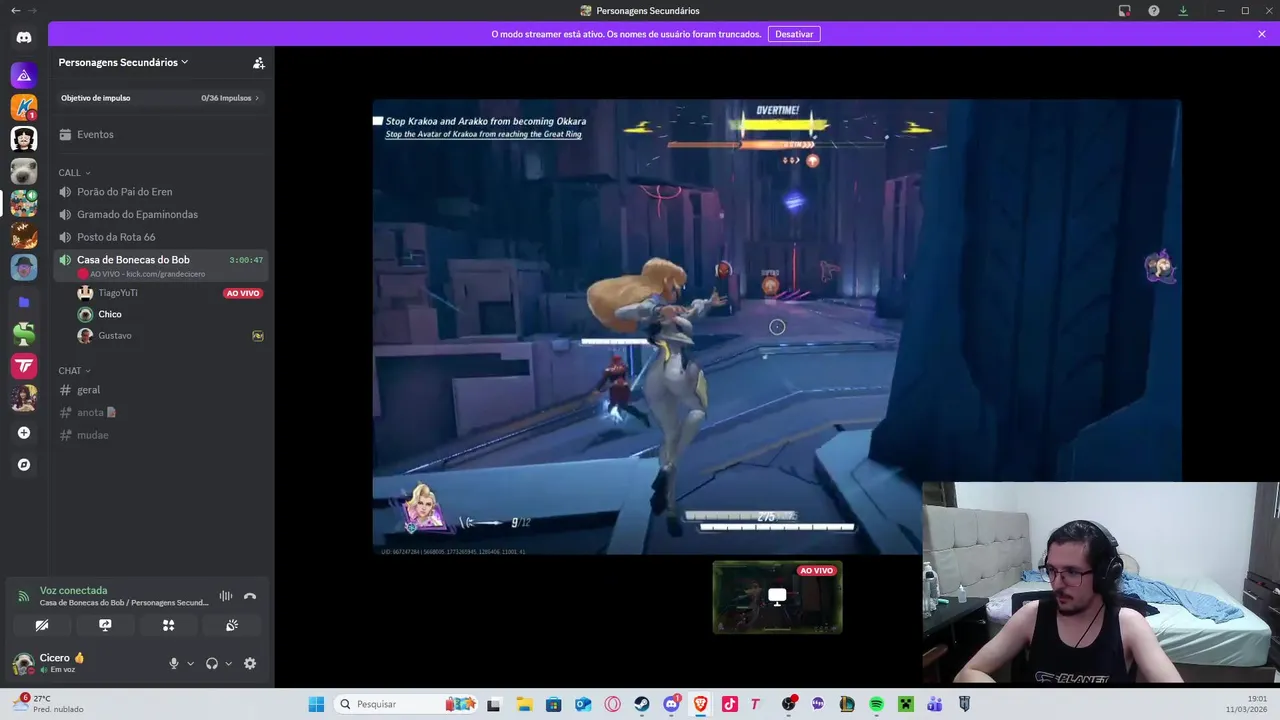The width and height of the screenshot is (1280, 720).
Task: Join voice channel Porão do Pai do Eren
Action: [x=160, y=192]
